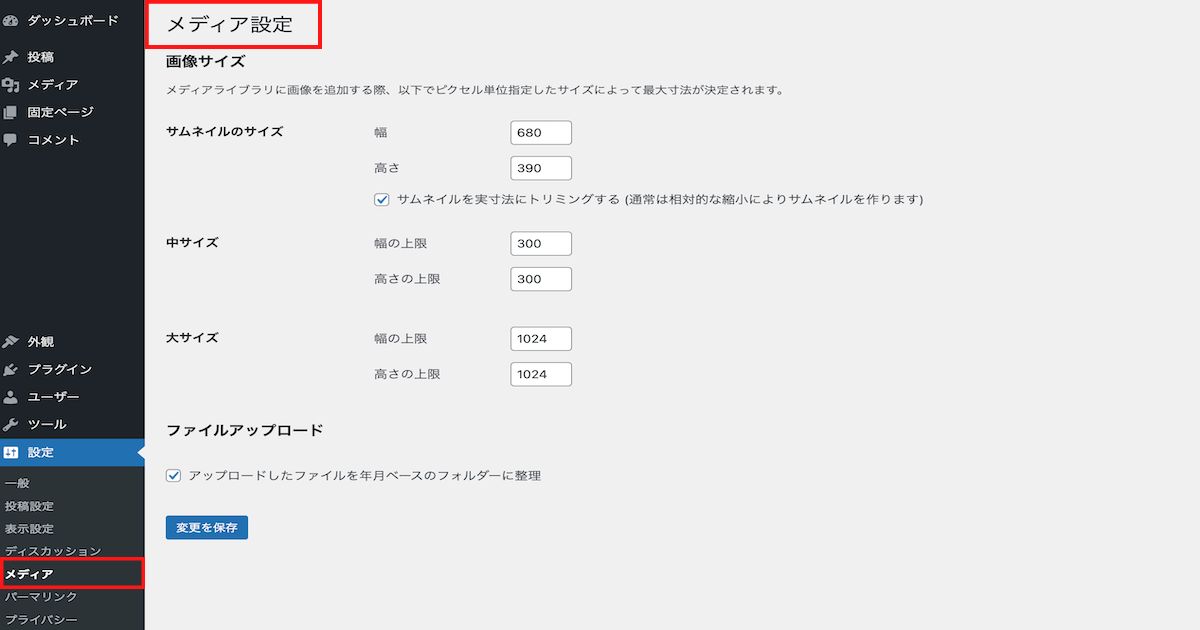Click the 中サイズ label
Screen dimensions: 1200x630
pos(192,242)
